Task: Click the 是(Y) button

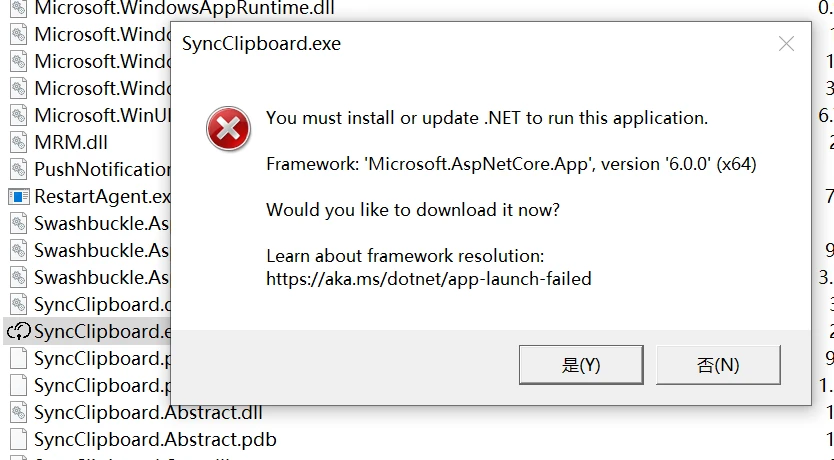Action: (x=581, y=365)
